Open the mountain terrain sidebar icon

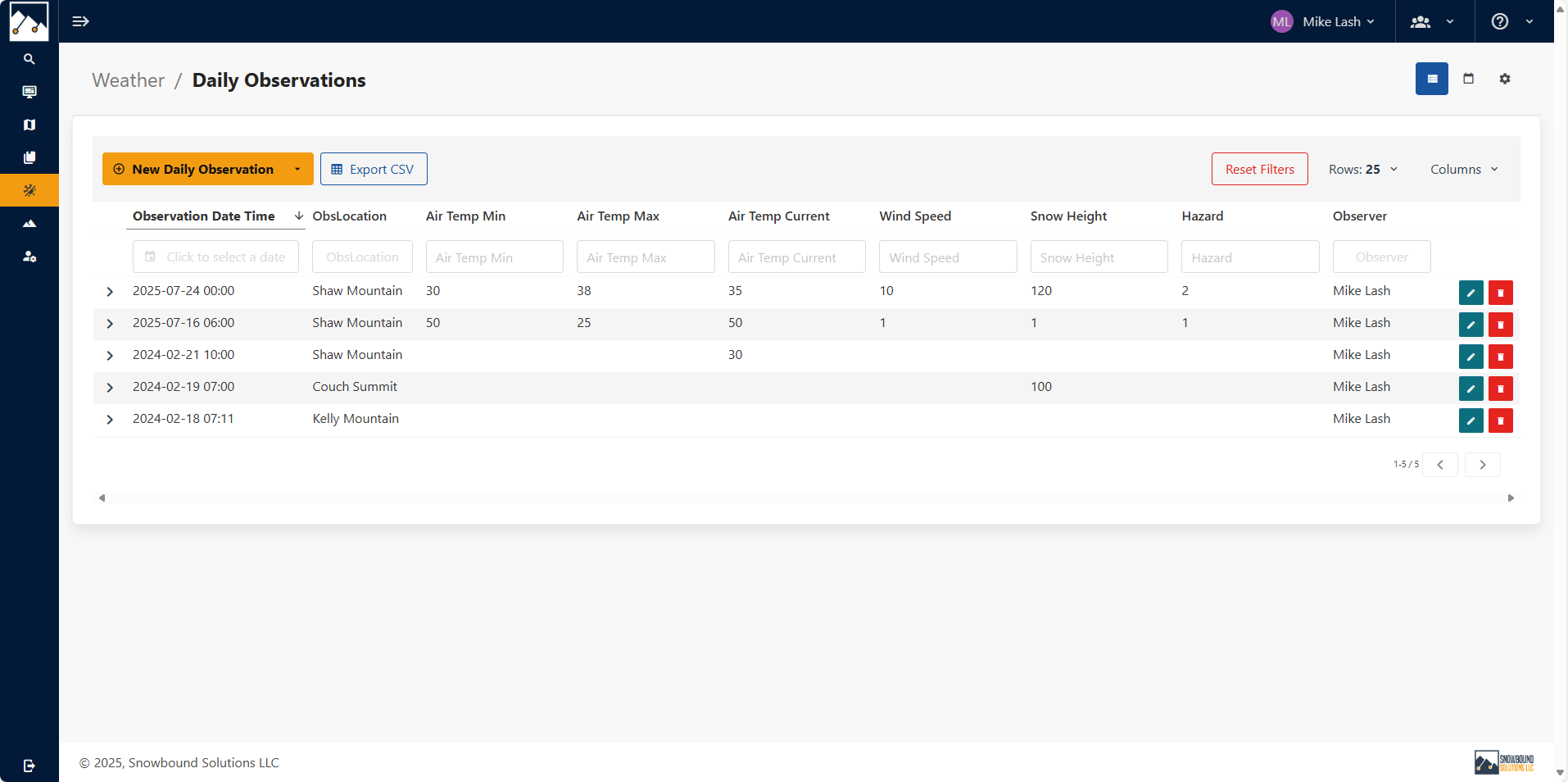(x=29, y=223)
